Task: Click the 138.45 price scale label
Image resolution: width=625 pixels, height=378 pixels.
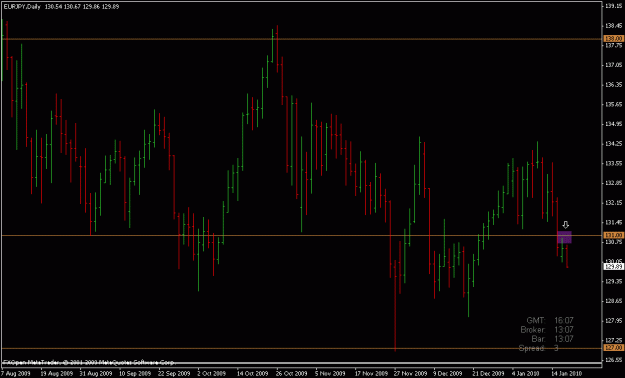Action: pos(614,26)
